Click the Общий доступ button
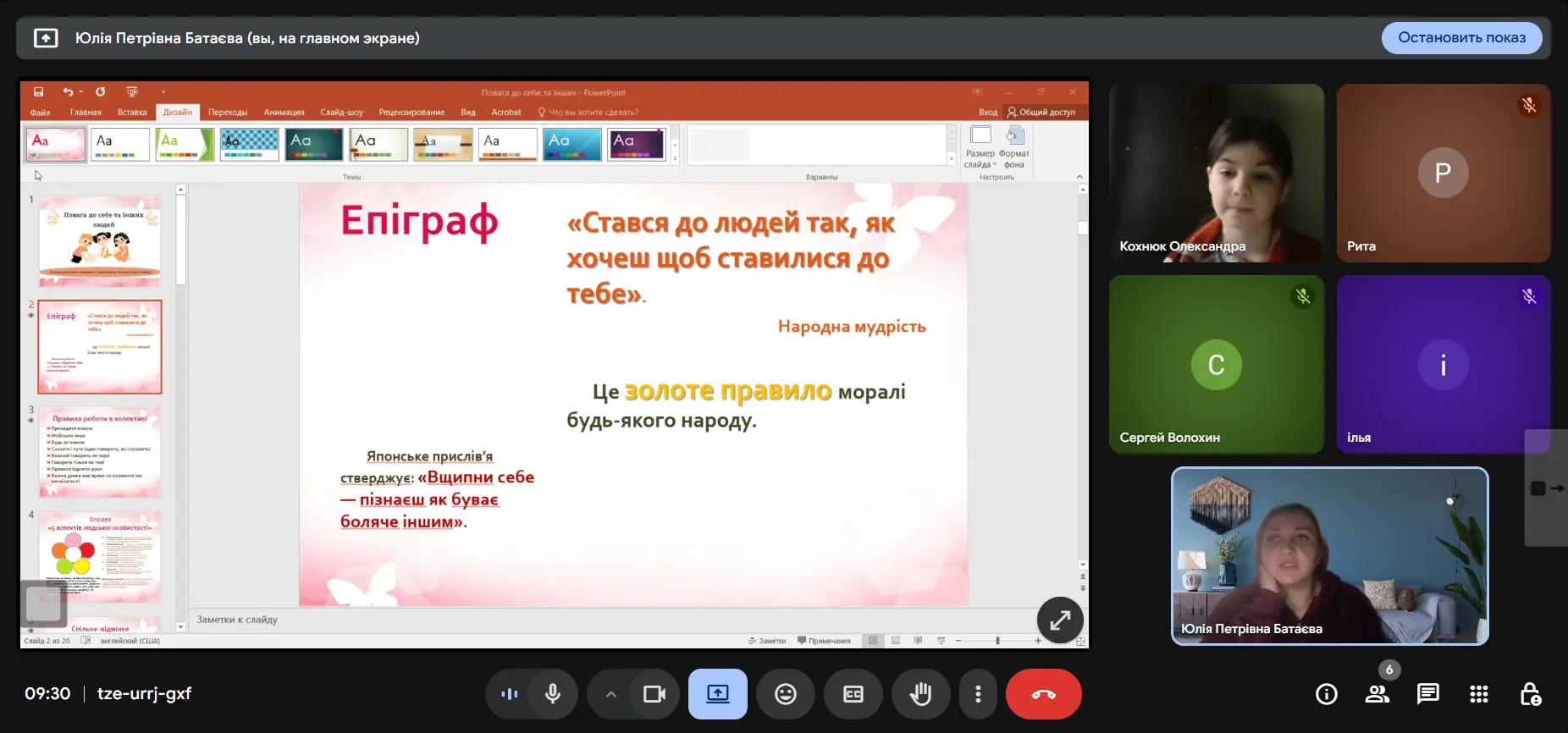Viewport: 1568px width, 733px height. point(1041,112)
